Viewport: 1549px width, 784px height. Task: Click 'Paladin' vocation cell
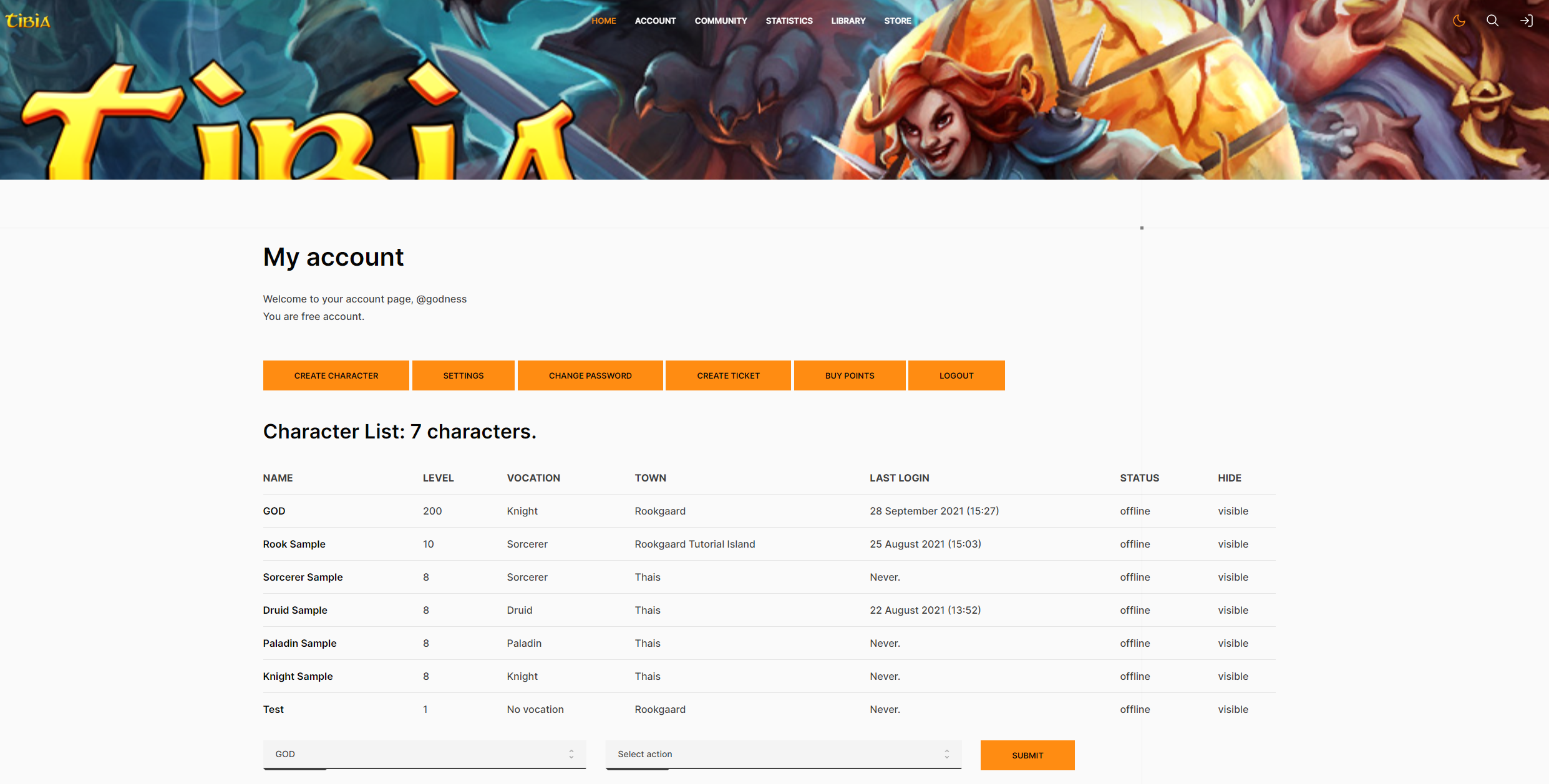click(x=524, y=643)
